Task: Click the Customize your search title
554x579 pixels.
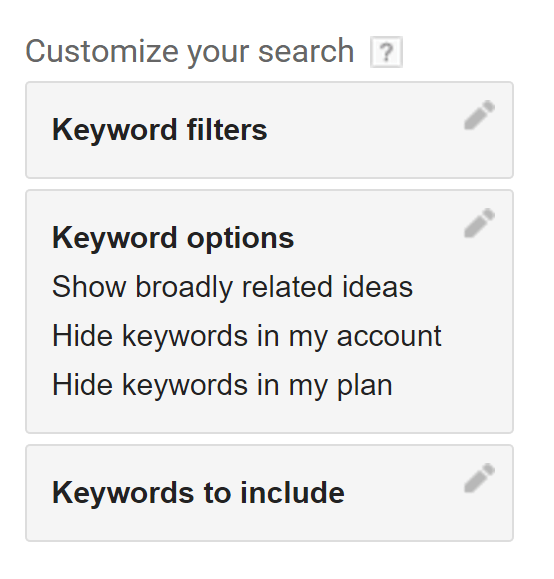Action: pos(190,52)
